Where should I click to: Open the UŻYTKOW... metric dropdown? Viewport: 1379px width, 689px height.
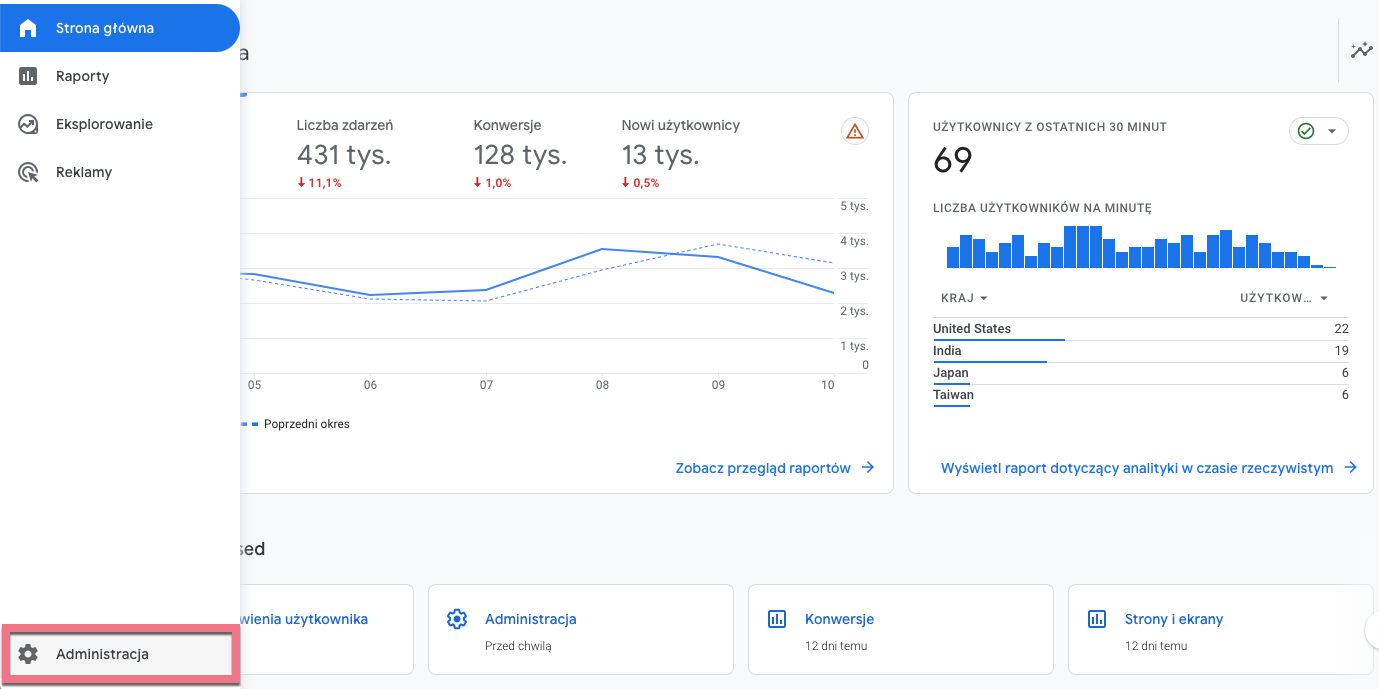tap(1284, 298)
